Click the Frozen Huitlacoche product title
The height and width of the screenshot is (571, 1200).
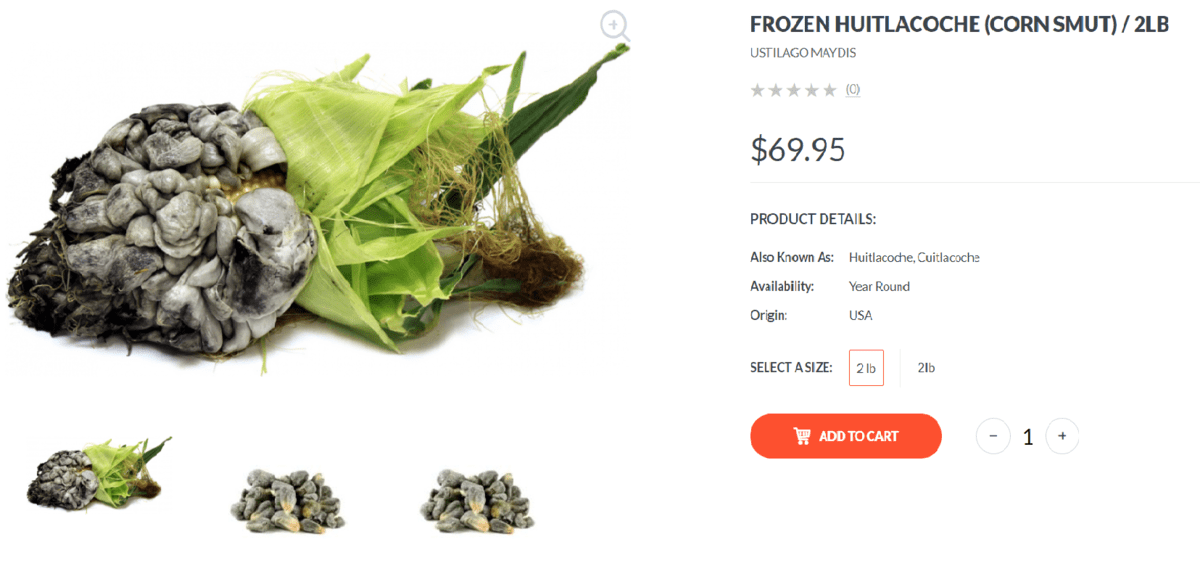pyautogui.click(x=959, y=25)
